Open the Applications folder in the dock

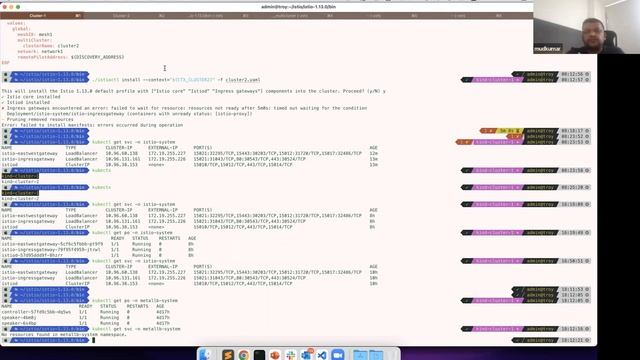pos(360,355)
